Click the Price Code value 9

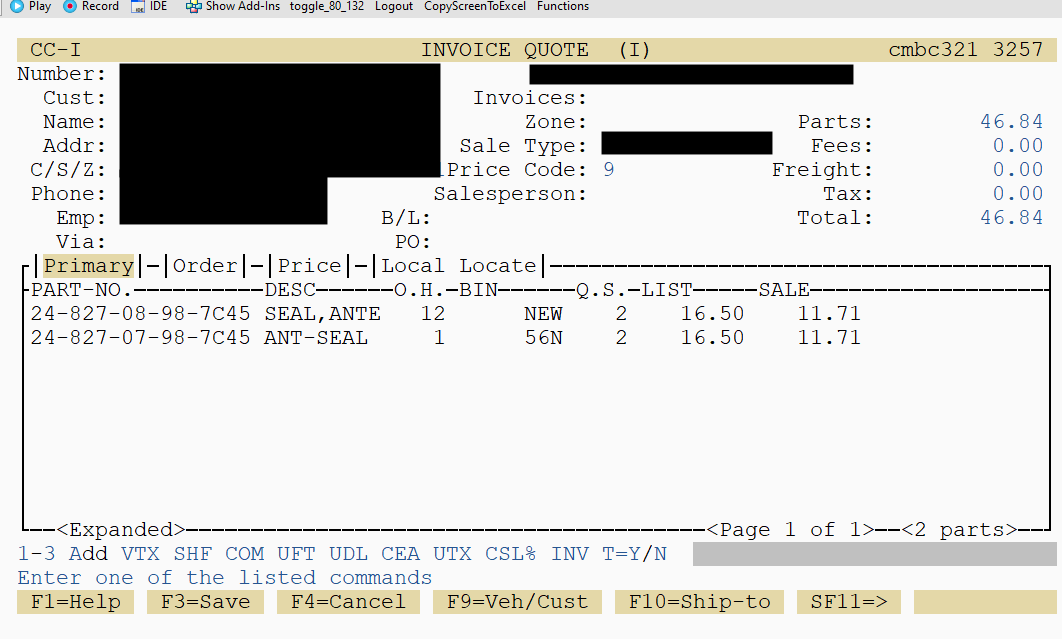tap(608, 169)
